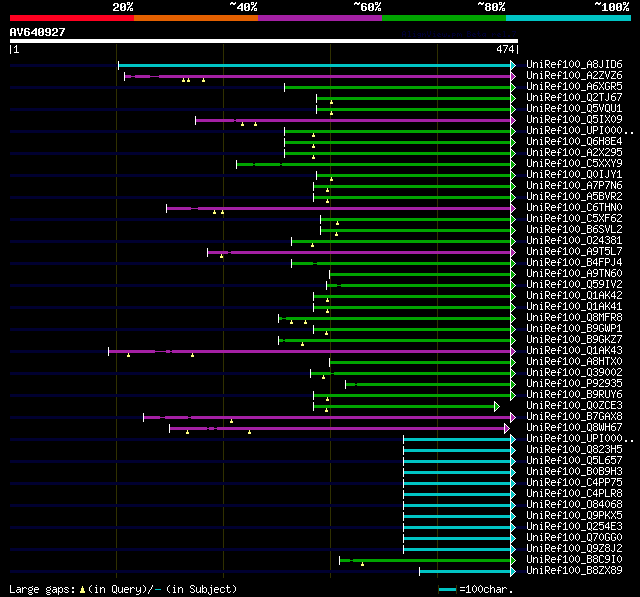Open hit UniRef100_Q5IX09
The width and height of the screenshot is (640, 597).
click(574, 120)
